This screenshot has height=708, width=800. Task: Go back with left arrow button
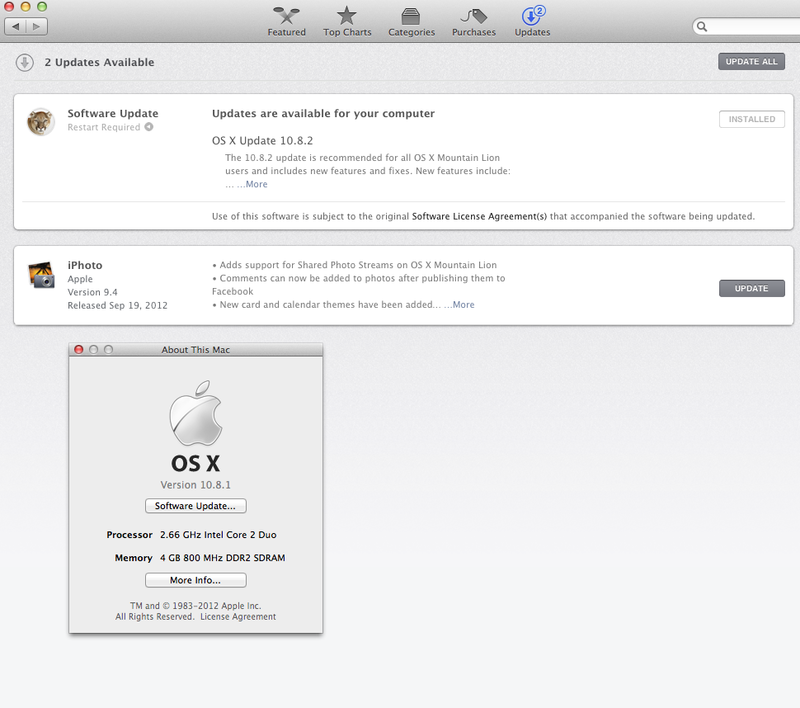[16, 26]
